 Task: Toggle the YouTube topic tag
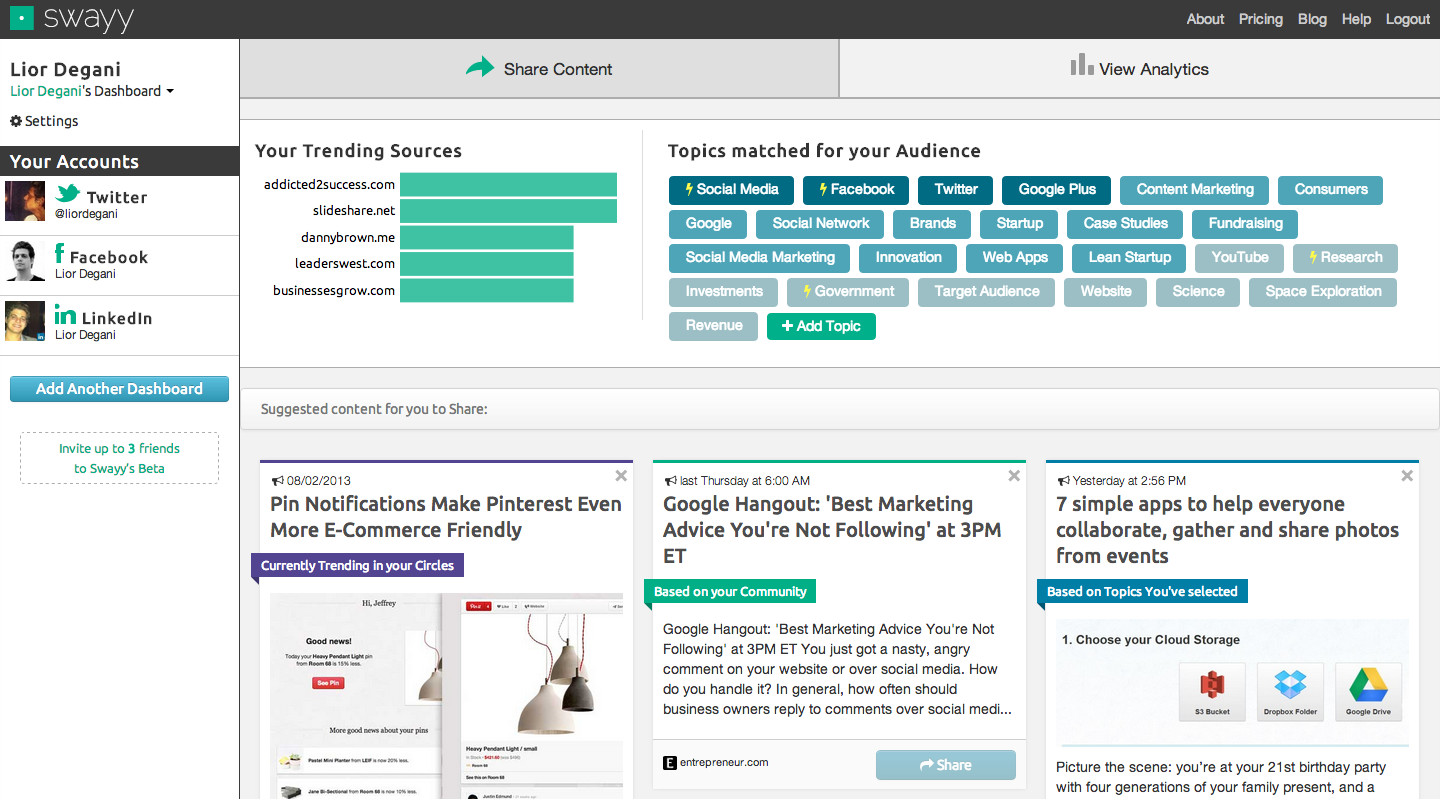pos(1239,258)
